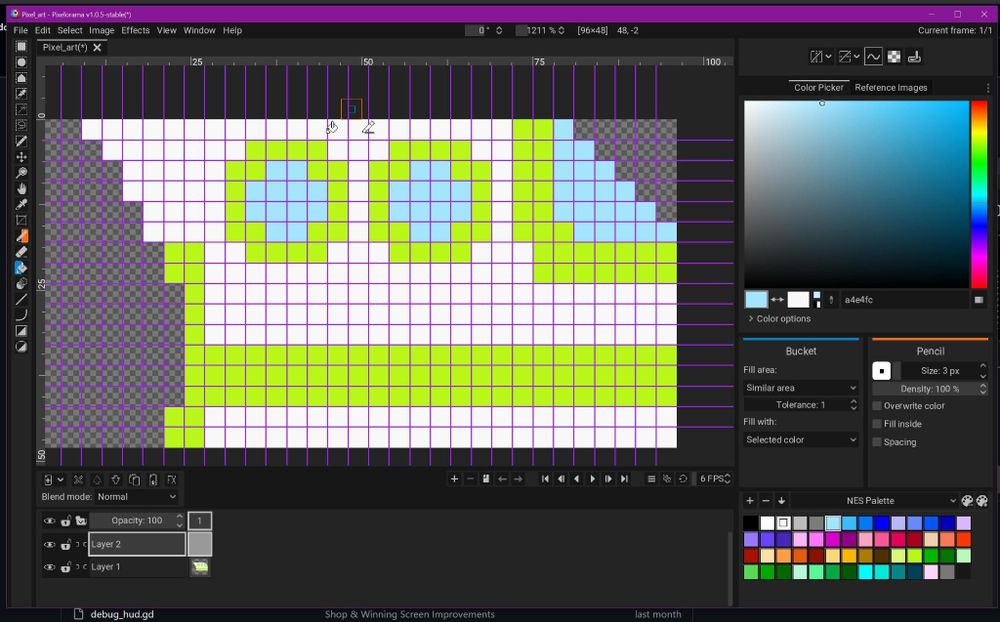Select the Ellipse shape tool

coord(21,346)
